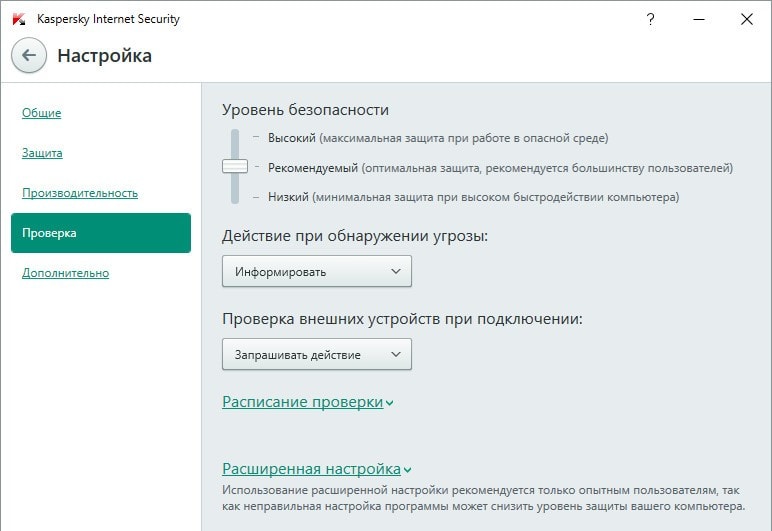This screenshot has height=531, width=772.
Task: Go back using the arrow button
Action: point(29,56)
